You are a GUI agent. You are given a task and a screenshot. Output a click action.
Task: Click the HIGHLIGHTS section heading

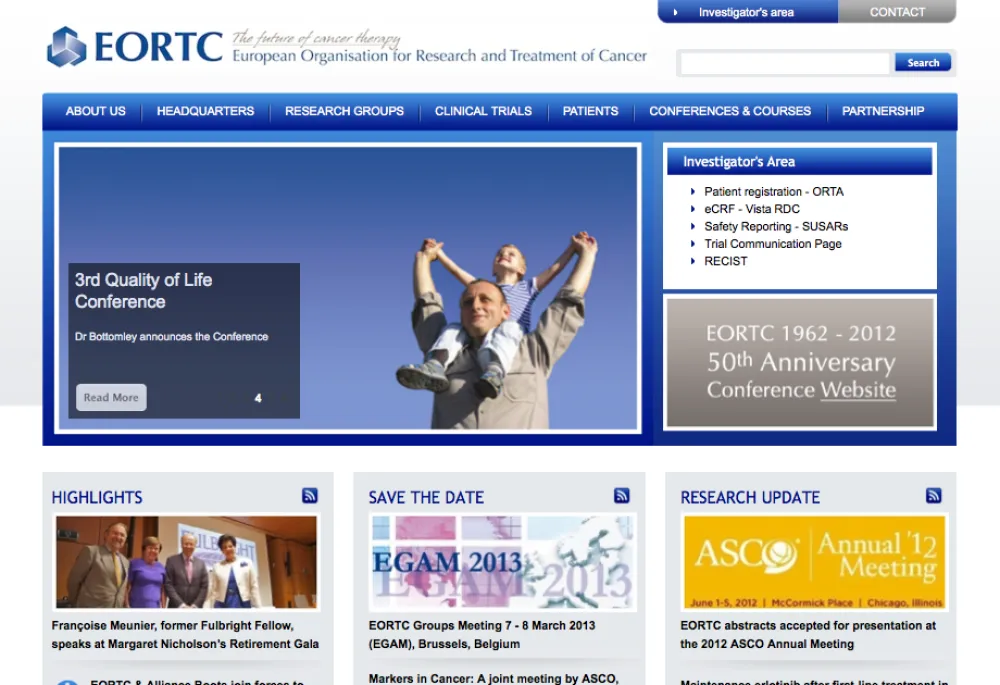(x=97, y=497)
